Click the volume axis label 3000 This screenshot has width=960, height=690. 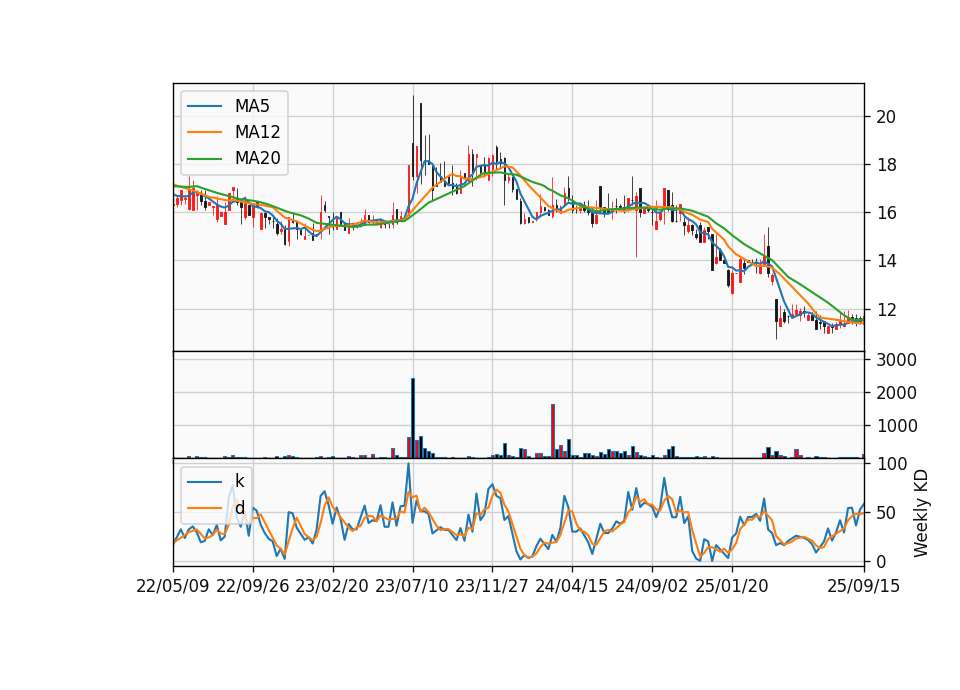point(896,360)
